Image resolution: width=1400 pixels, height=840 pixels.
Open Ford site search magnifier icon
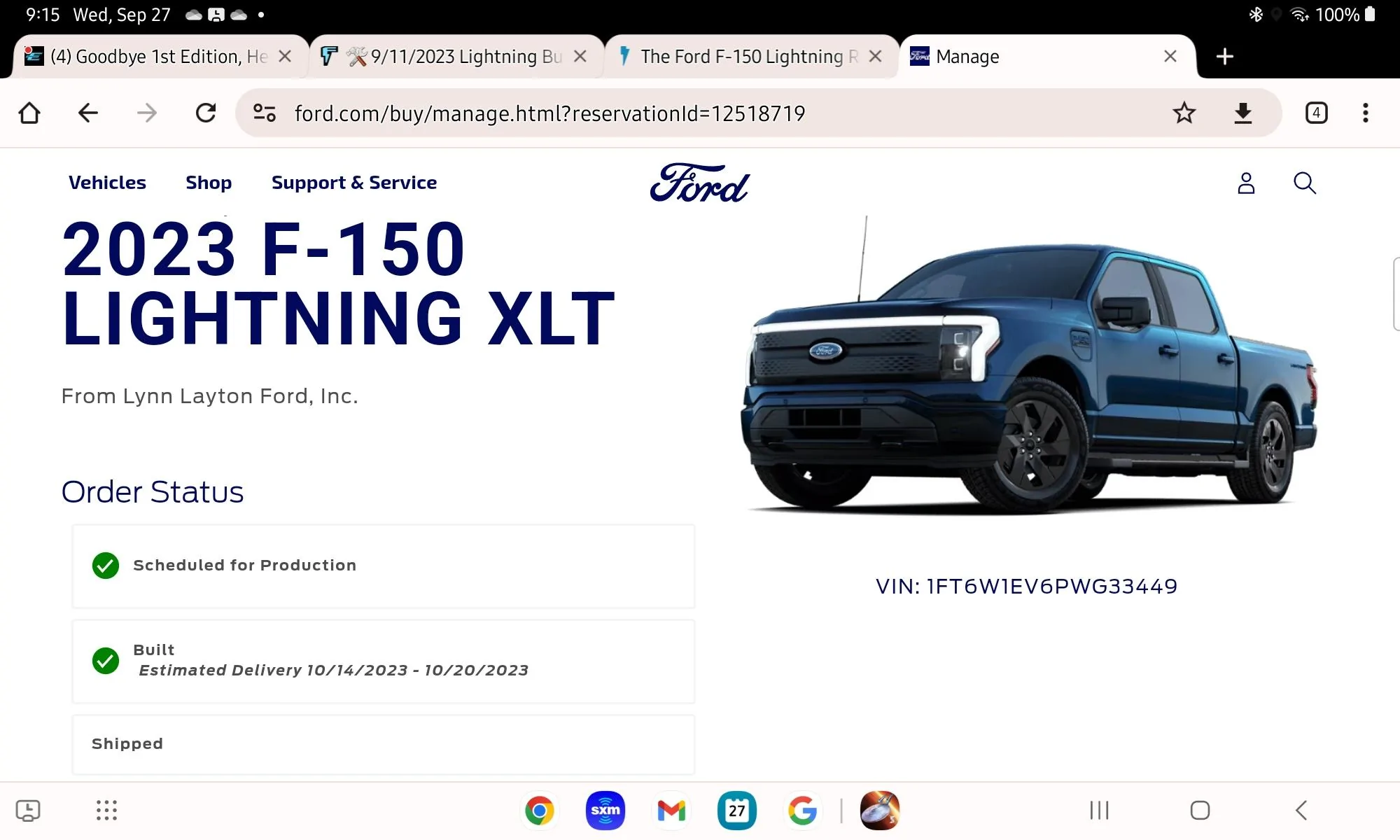pyautogui.click(x=1305, y=183)
